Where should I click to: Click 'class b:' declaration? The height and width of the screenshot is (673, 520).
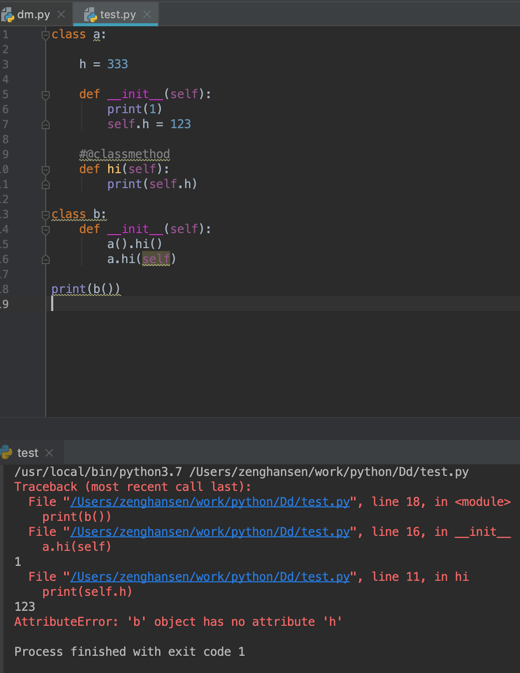click(79, 214)
